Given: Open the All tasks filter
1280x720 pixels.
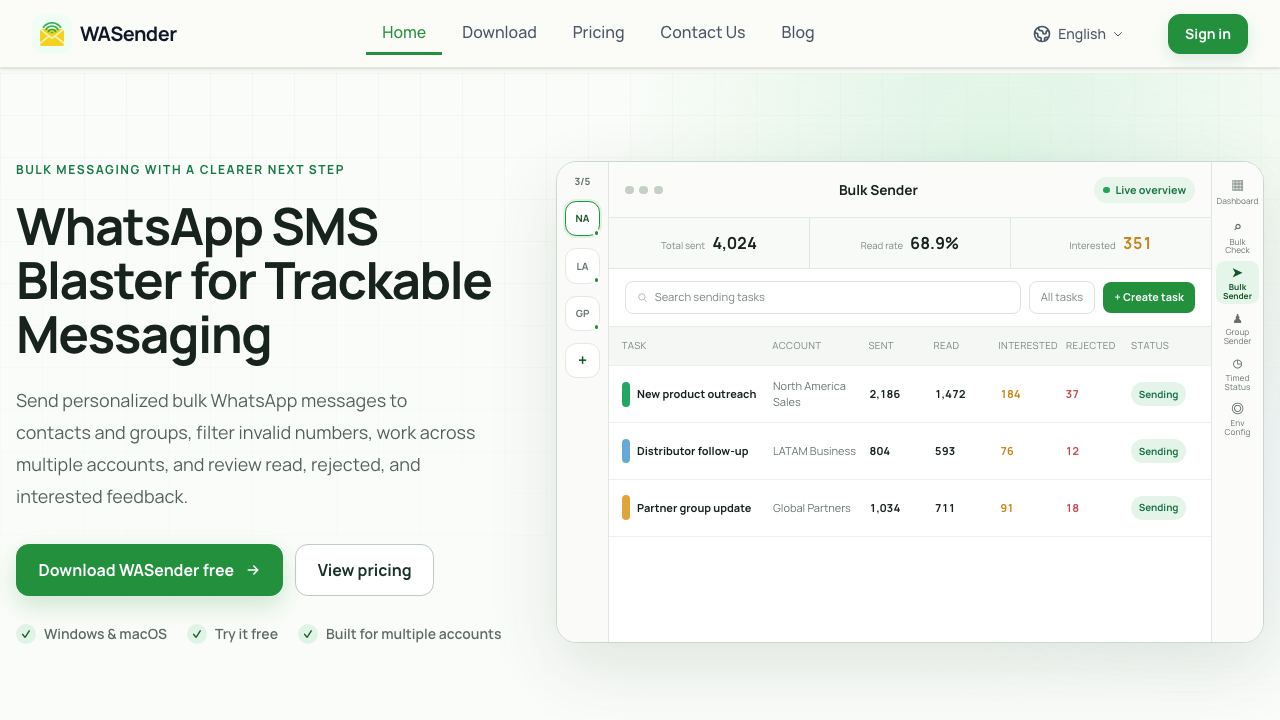Looking at the screenshot, I should click(1062, 297).
